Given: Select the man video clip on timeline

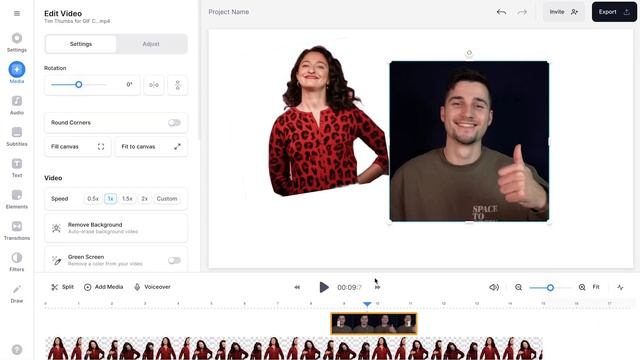Looking at the screenshot, I should (374, 324).
